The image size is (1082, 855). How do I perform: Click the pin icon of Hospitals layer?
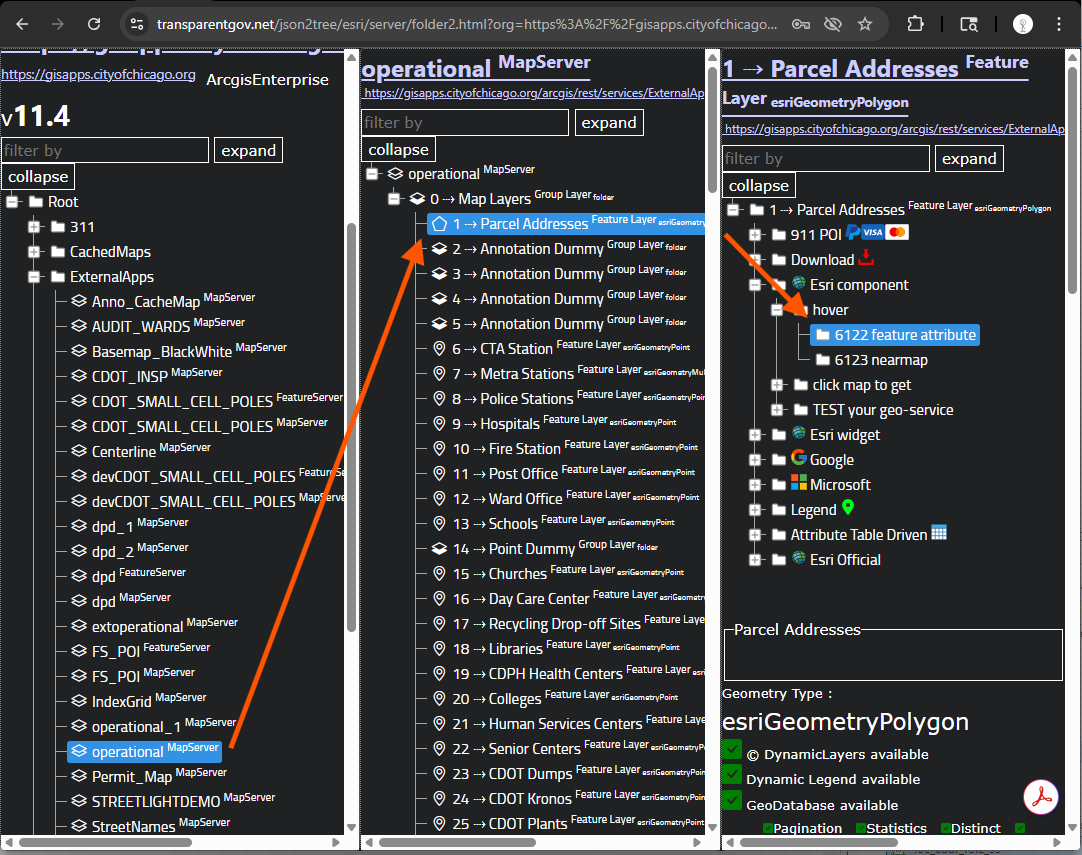point(439,423)
